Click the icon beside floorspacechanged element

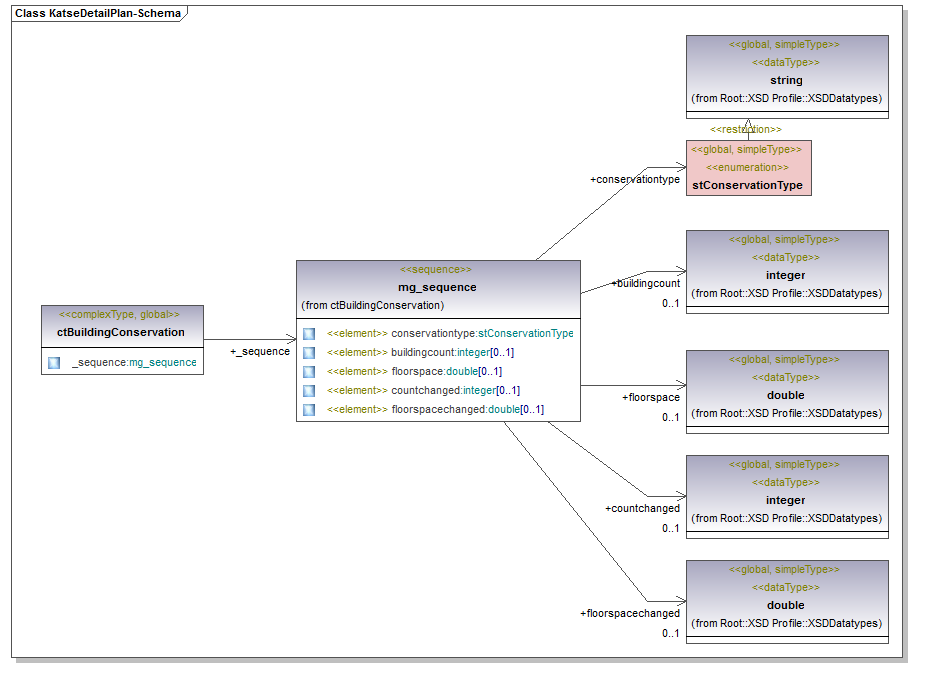click(x=309, y=410)
